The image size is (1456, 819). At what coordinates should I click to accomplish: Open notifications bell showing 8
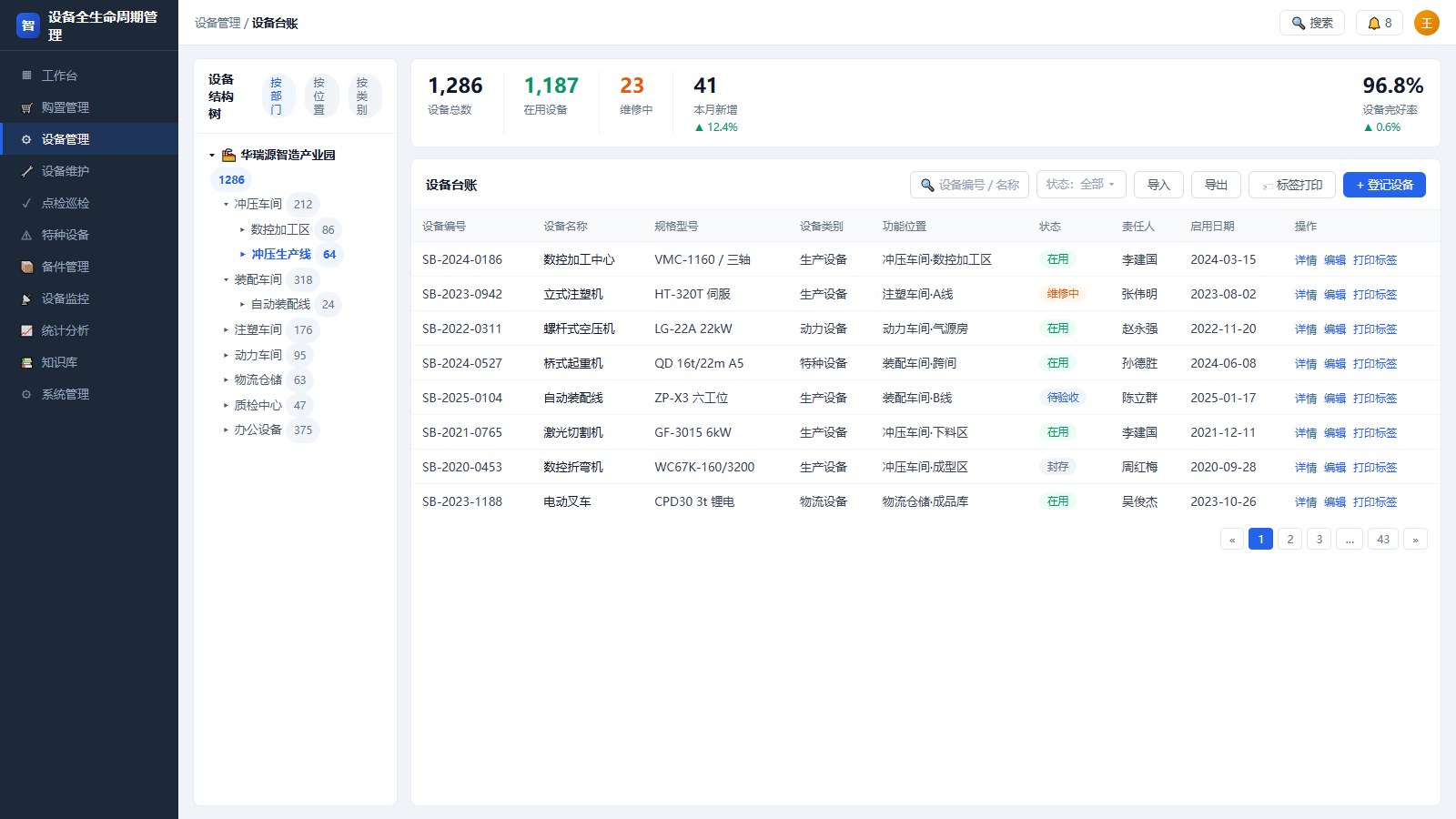tap(1380, 23)
